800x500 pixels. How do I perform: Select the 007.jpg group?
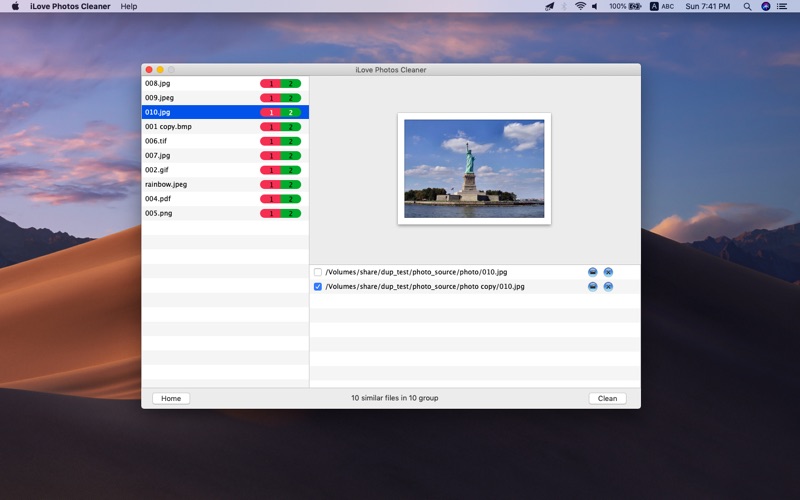[x=225, y=155]
